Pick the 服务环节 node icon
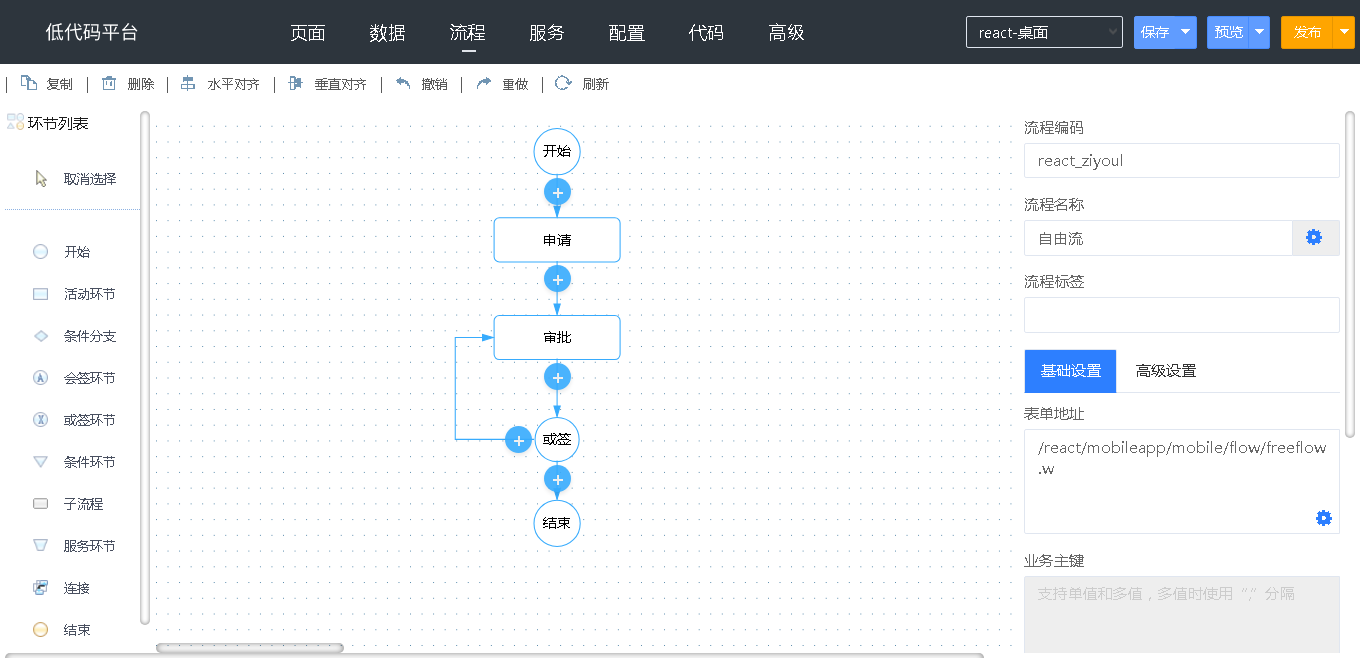Image resolution: width=1360 pixels, height=658 pixels. tap(41, 546)
